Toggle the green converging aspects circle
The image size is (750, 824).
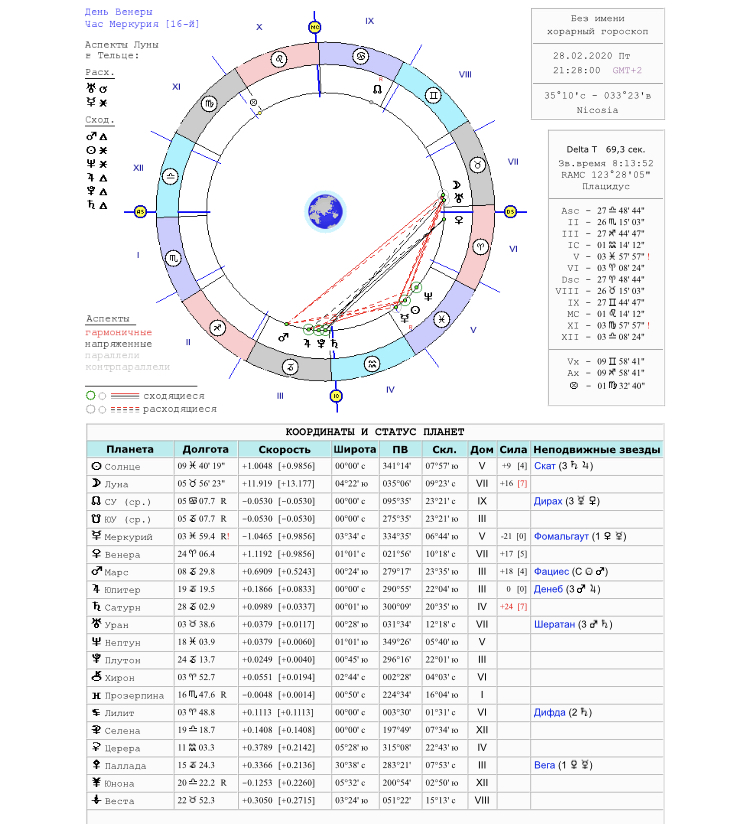point(90,396)
